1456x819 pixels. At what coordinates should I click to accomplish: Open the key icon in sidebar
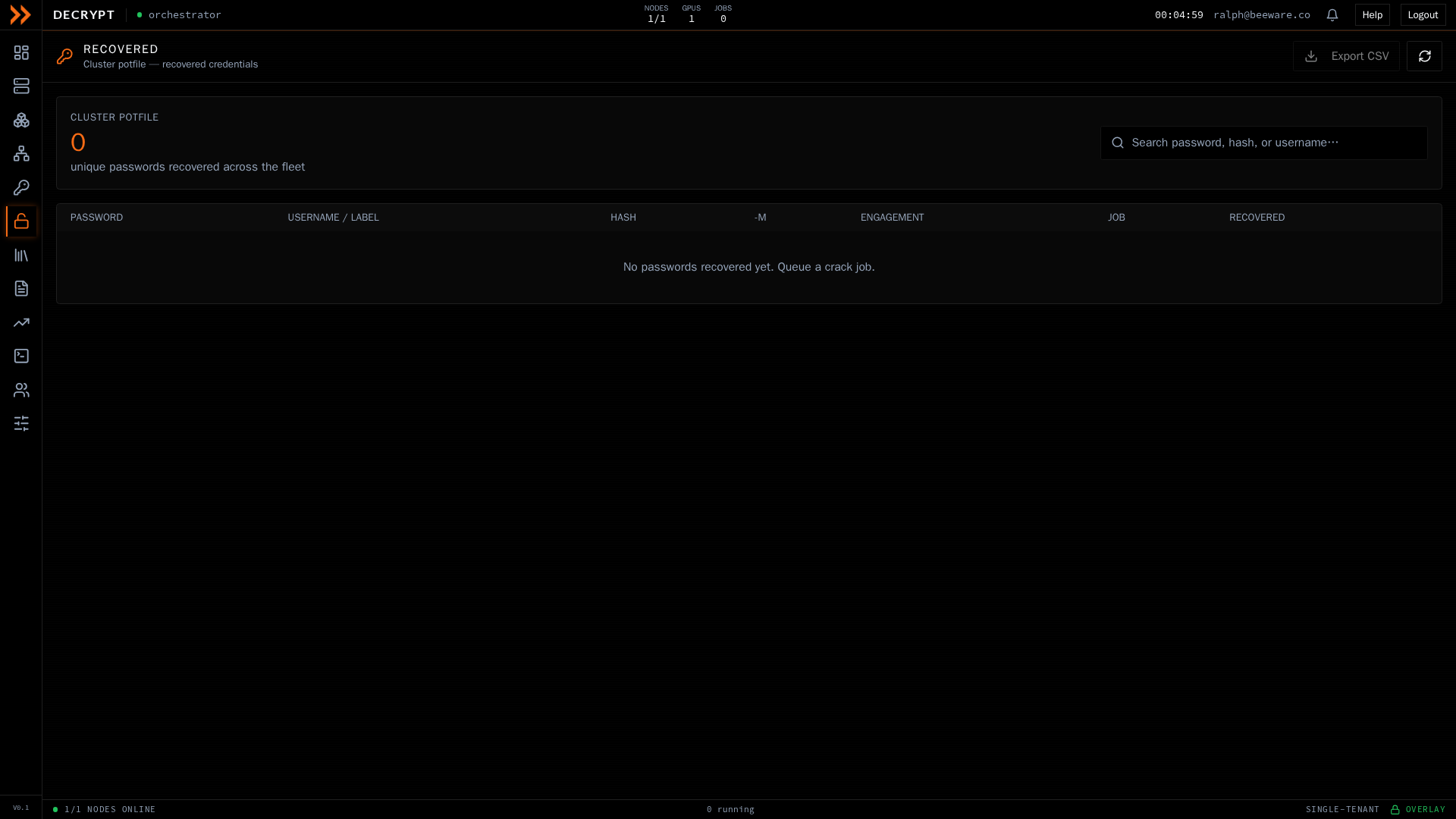[21, 187]
